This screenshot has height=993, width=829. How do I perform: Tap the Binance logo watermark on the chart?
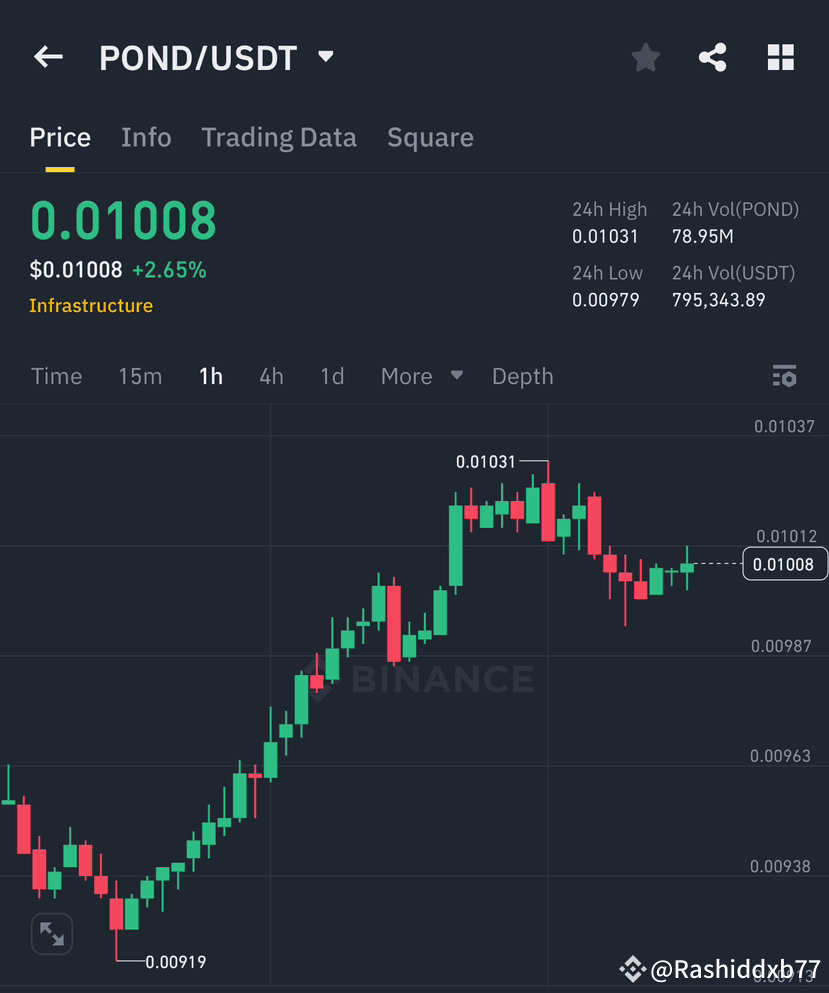point(427,679)
